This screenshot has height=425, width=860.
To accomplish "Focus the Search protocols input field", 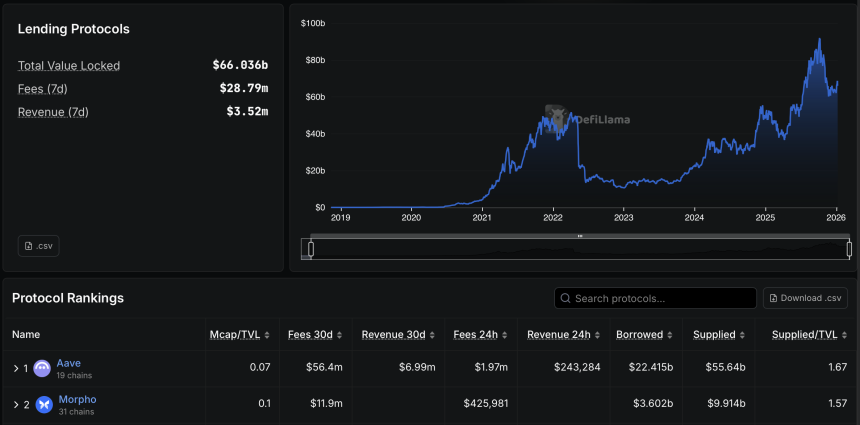I will coord(660,298).
